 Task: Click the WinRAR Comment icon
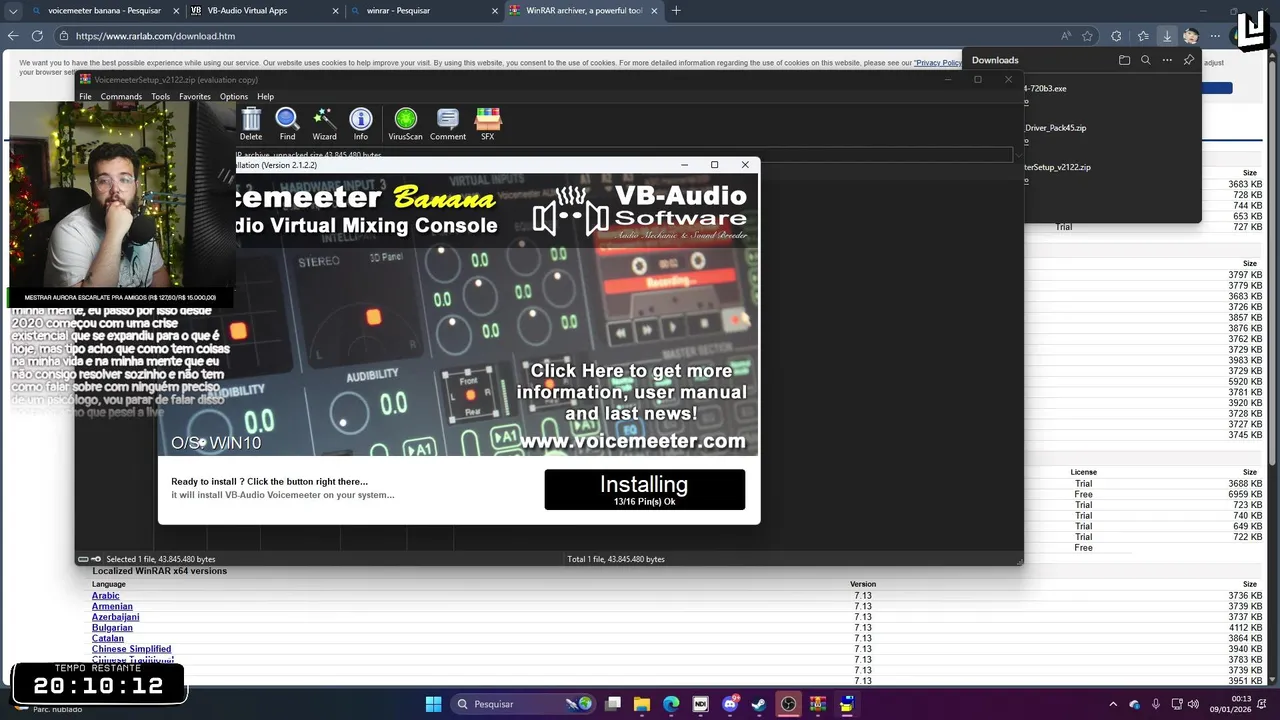pyautogui.click(x=448, y=125)
